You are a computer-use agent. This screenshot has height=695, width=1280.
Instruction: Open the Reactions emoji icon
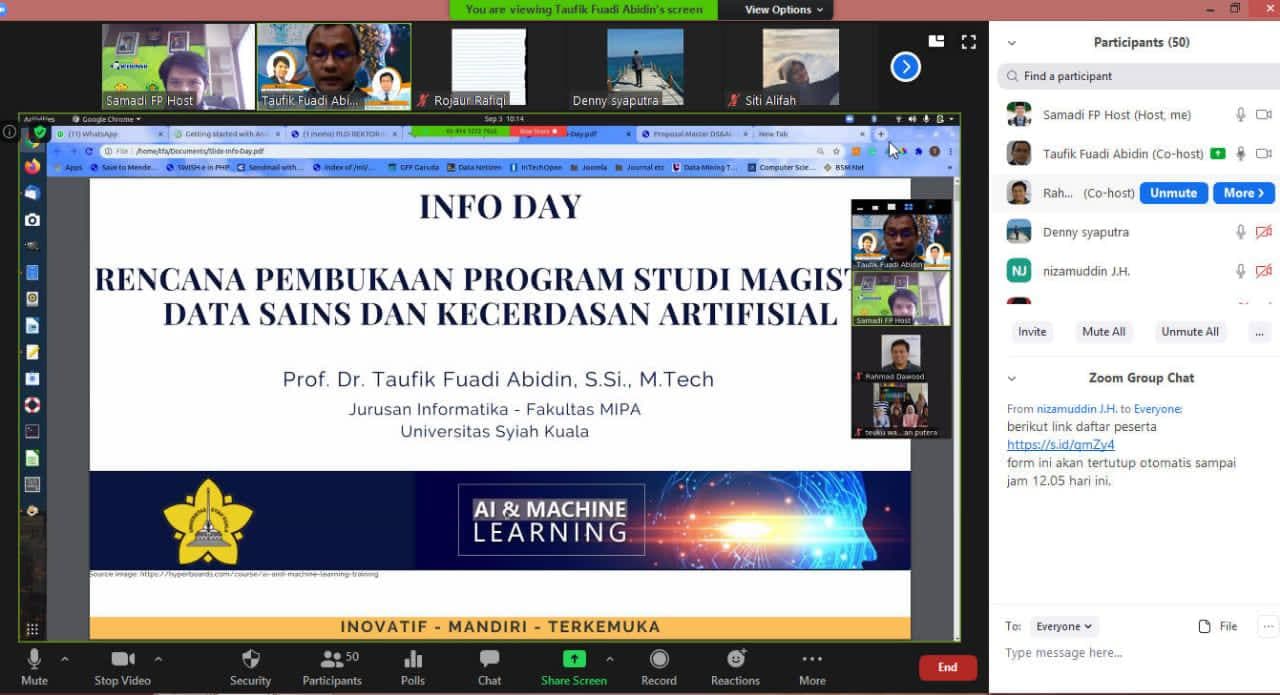tap(735, 660)
